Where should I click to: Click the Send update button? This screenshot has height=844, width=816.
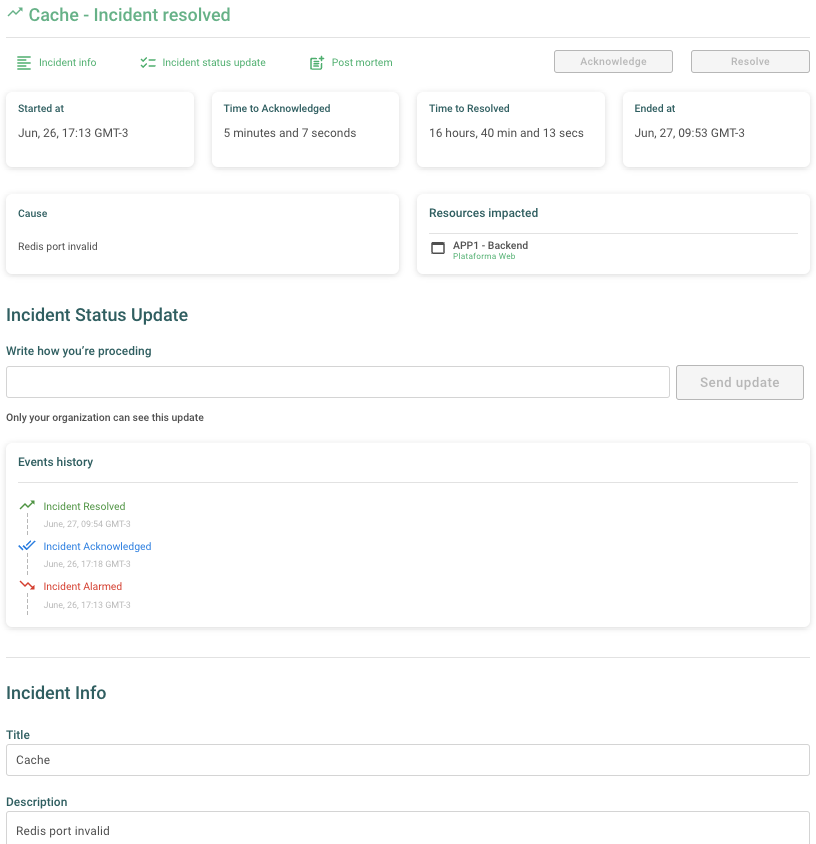click(x=740, y=382)
